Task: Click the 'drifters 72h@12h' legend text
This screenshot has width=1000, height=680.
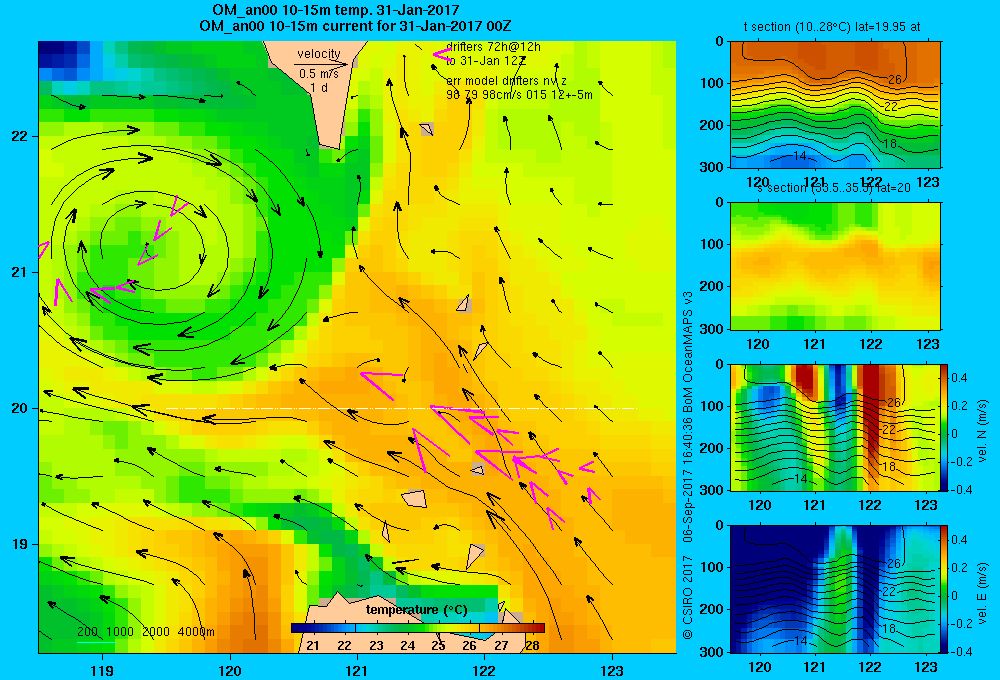Action: (x=493, y=47)
